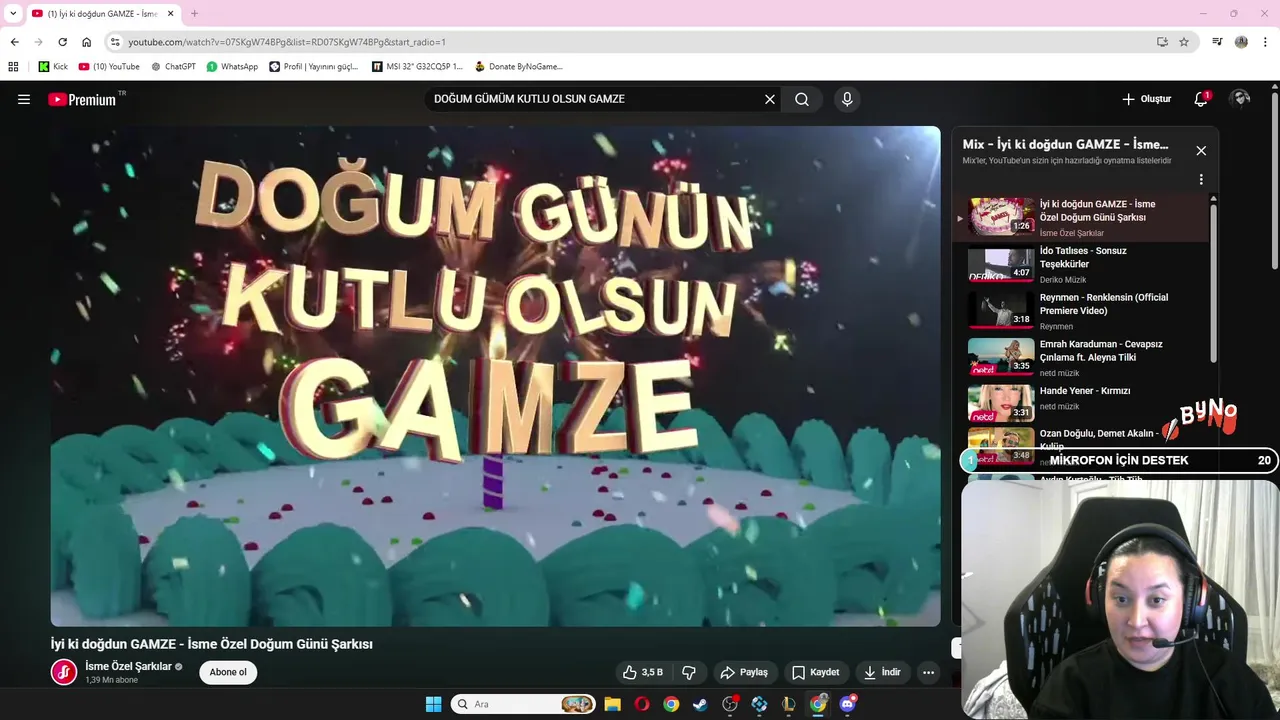Play Emrah Karaduman - Cevapsız Çınlama
1280x720 pixels.
1089,358
